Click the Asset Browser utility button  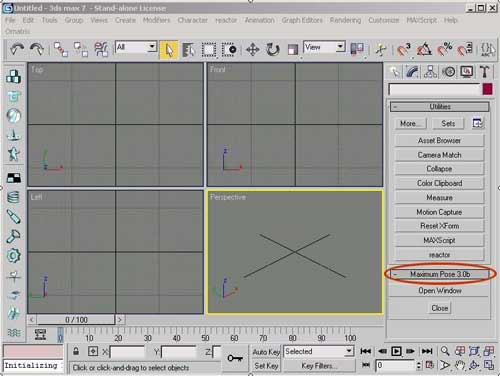click(439, 141)
